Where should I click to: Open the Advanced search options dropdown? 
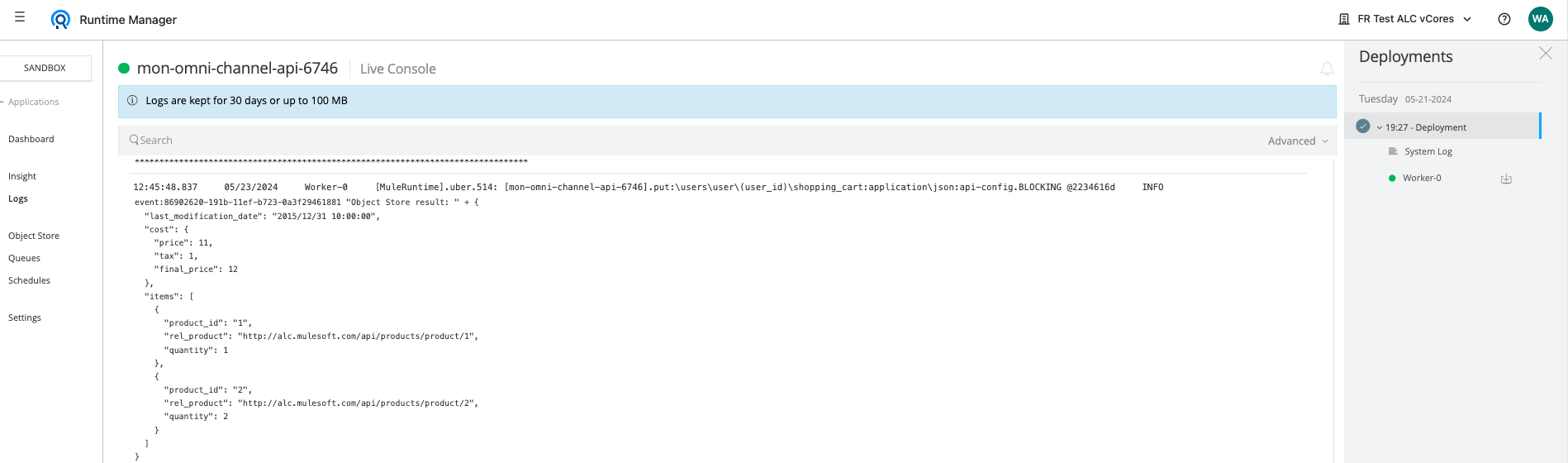1298,141
